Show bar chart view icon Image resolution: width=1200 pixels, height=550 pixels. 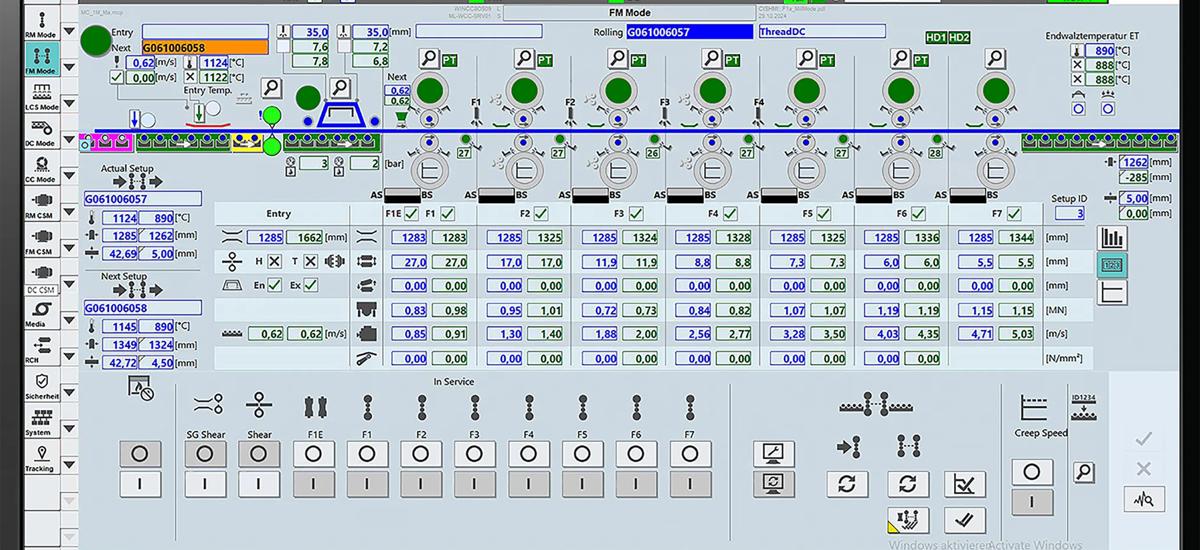(x=1112, y=238)
